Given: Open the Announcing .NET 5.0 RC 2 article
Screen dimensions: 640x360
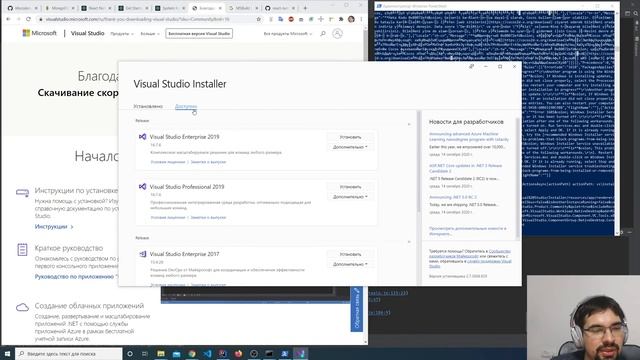Looking at the screenshot, I should [x=453, y=197].
